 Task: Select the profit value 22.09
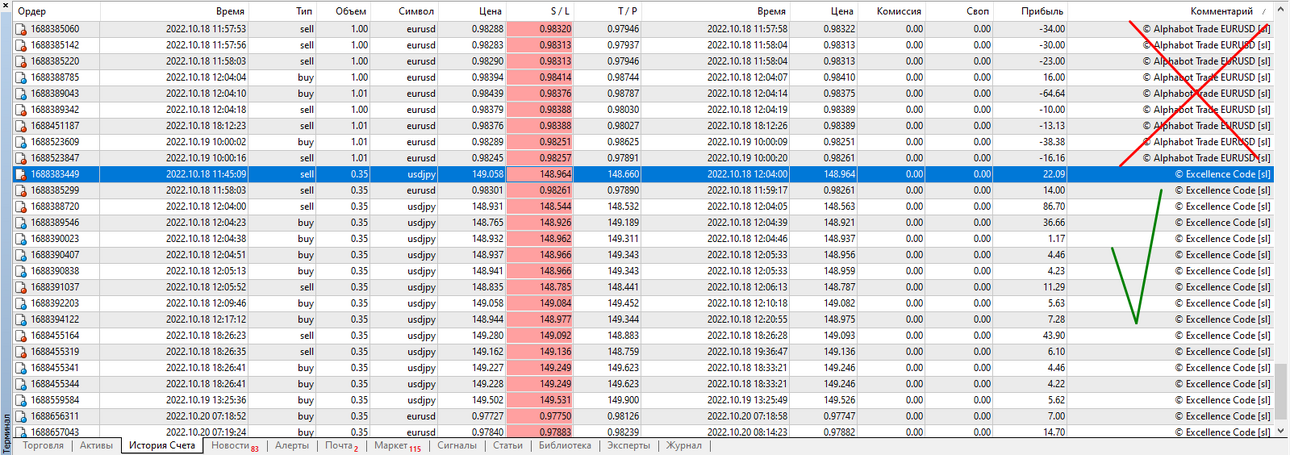click(1052, 174)
